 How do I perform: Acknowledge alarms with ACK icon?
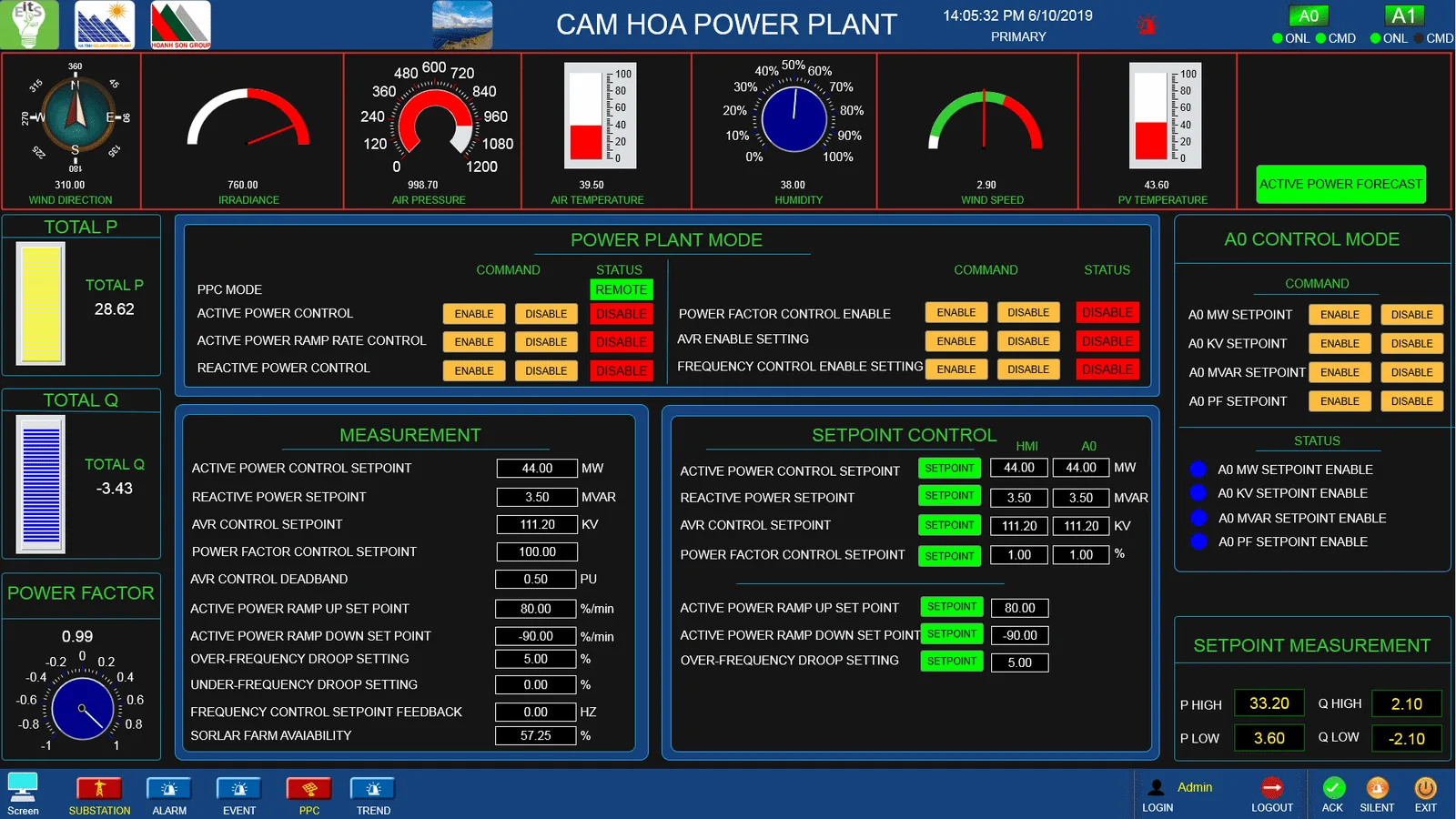(x=1333, y=787)
